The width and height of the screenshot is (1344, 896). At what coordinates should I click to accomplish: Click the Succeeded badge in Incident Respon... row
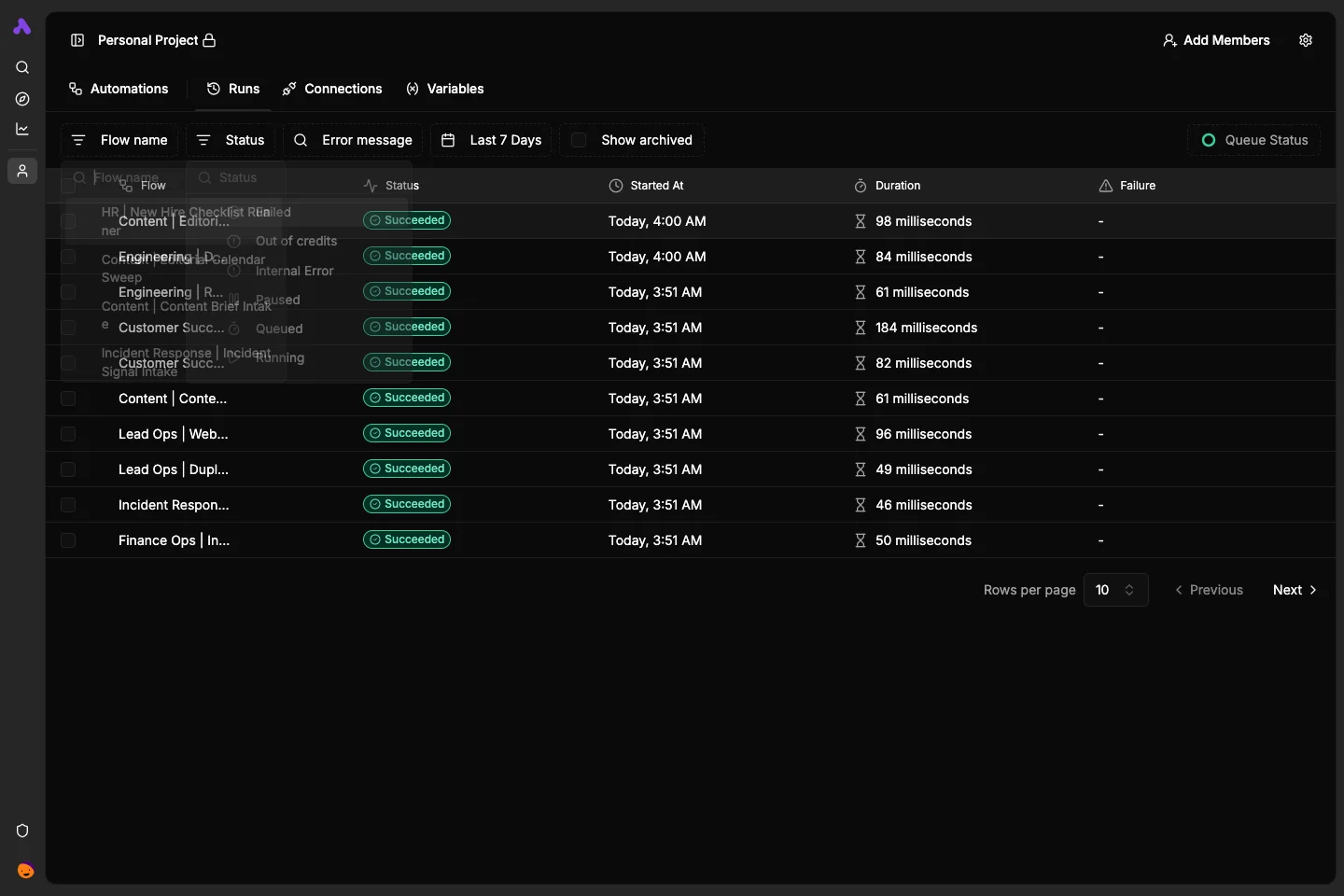pos(407,504)
